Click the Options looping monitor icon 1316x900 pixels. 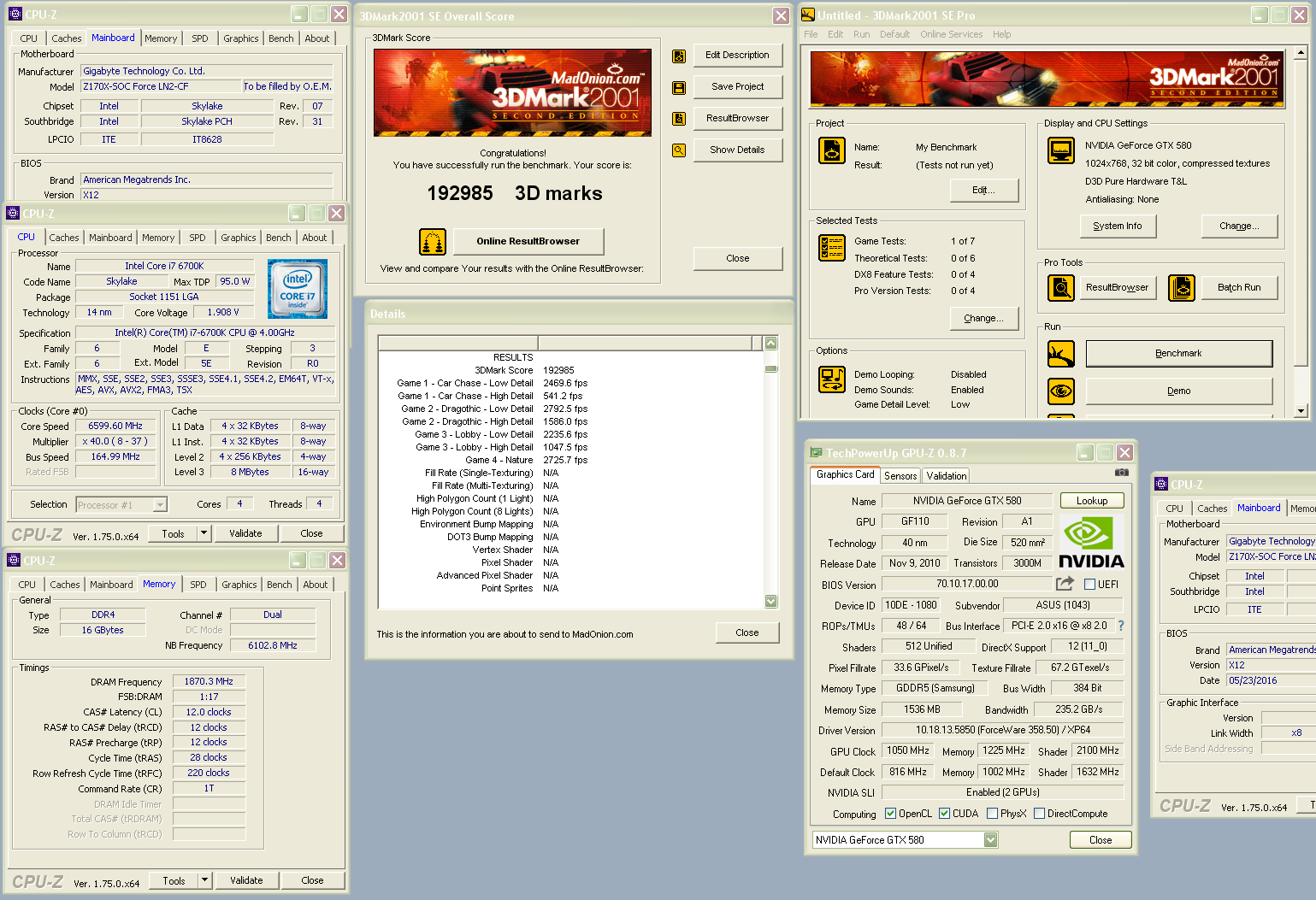coord(832,379)
